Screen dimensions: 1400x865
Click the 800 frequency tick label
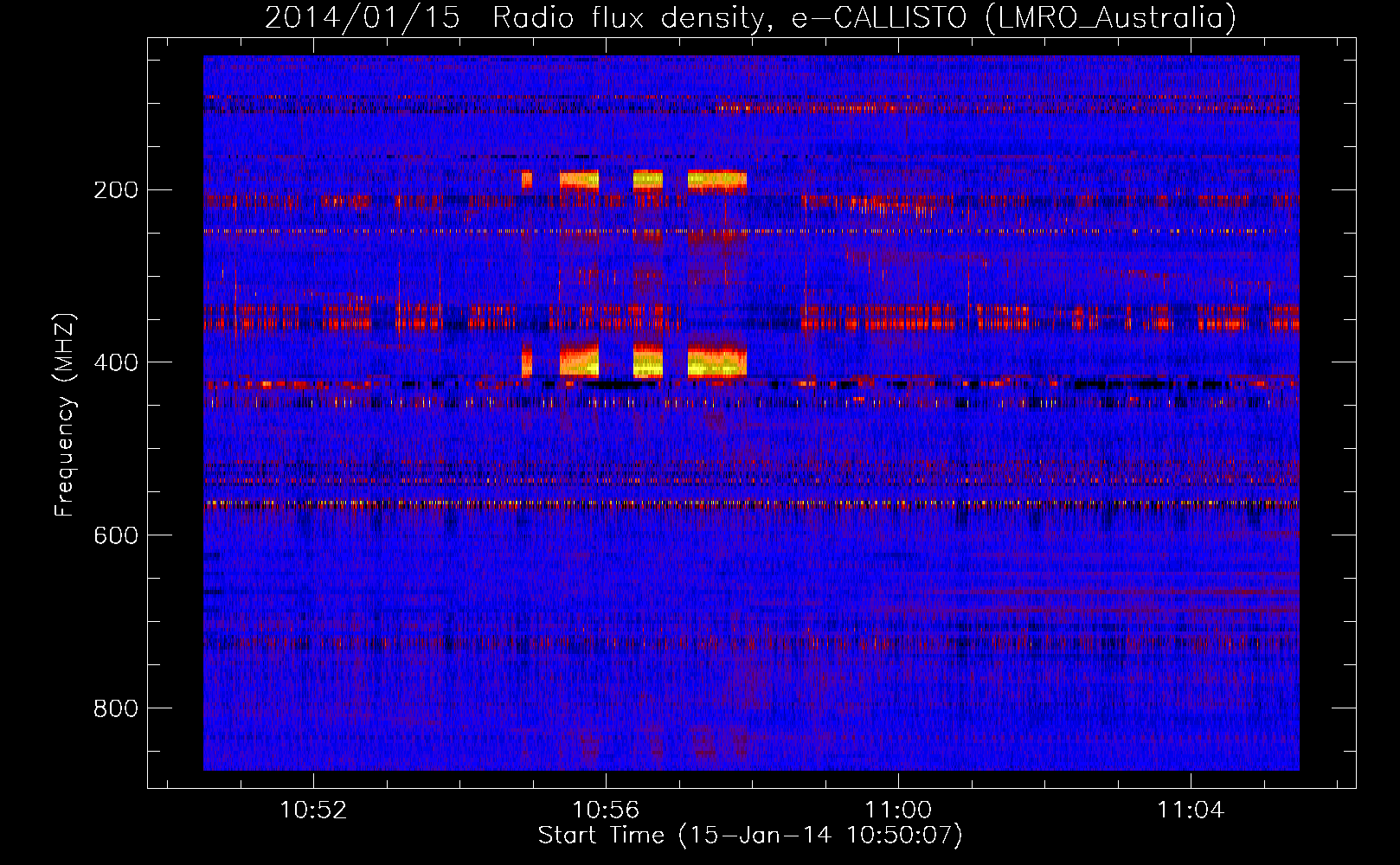[x=116, y=708]
